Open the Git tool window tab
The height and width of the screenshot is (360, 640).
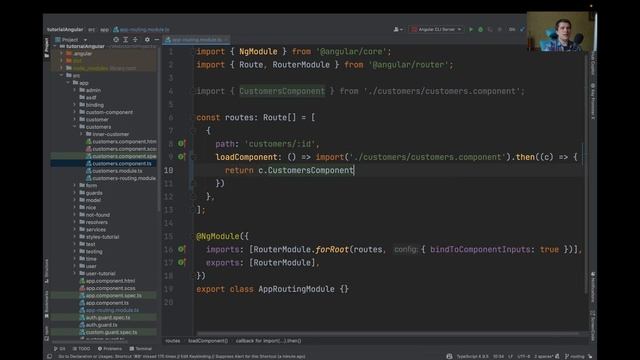pyautogui.click(x=60, y=349)
